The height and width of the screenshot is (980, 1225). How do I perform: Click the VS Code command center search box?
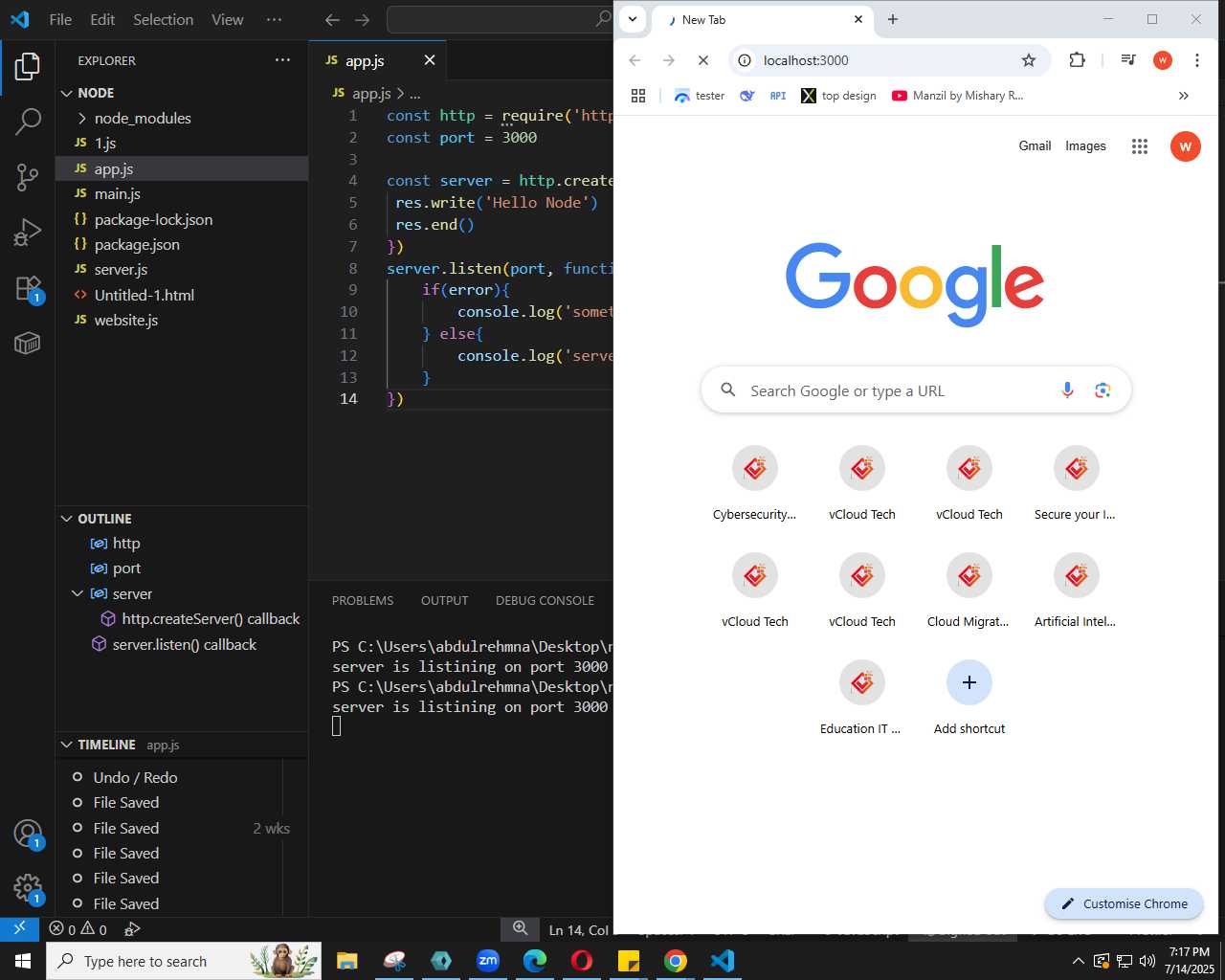point(500,19)
